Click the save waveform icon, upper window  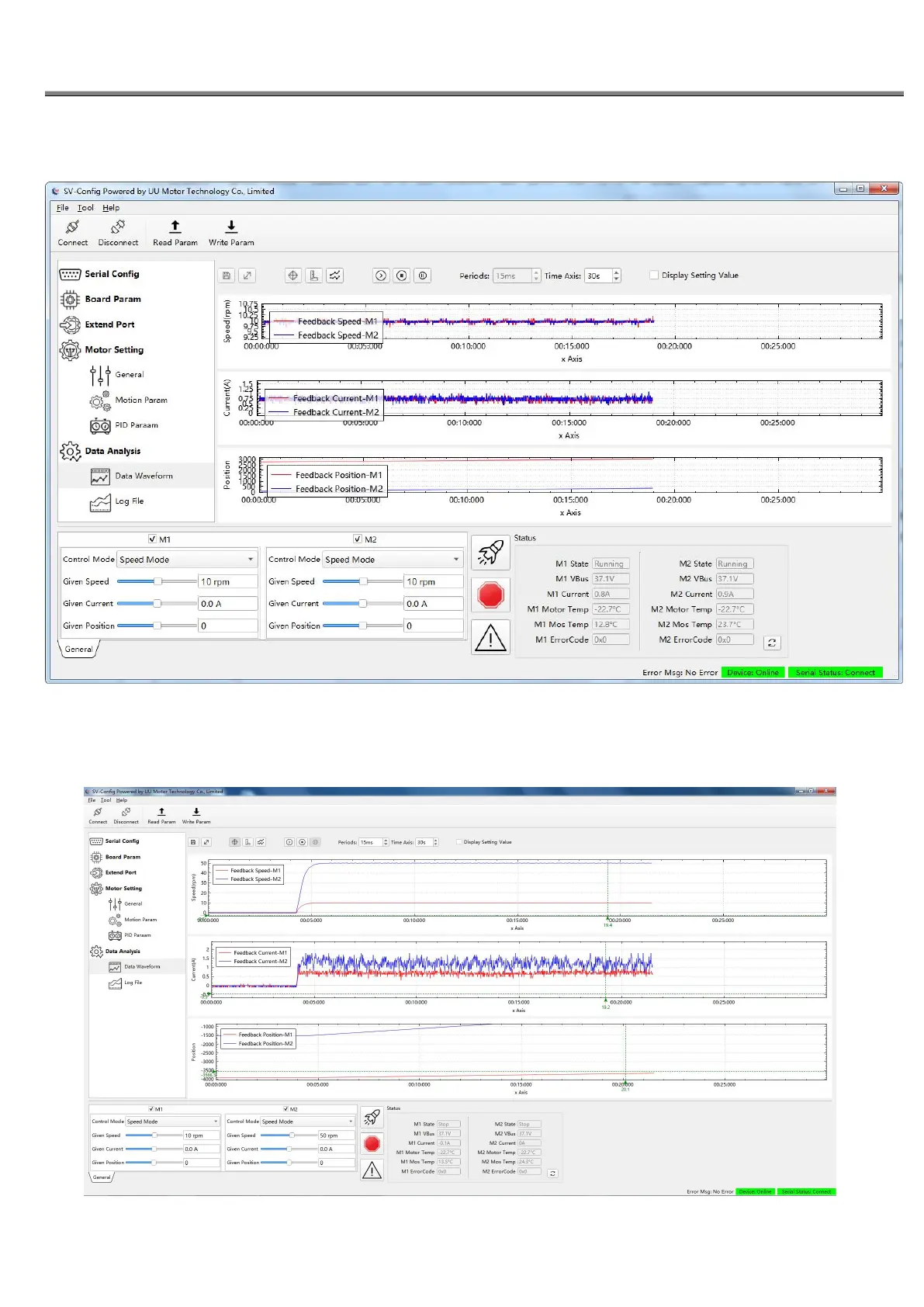[x=226, y=276]
